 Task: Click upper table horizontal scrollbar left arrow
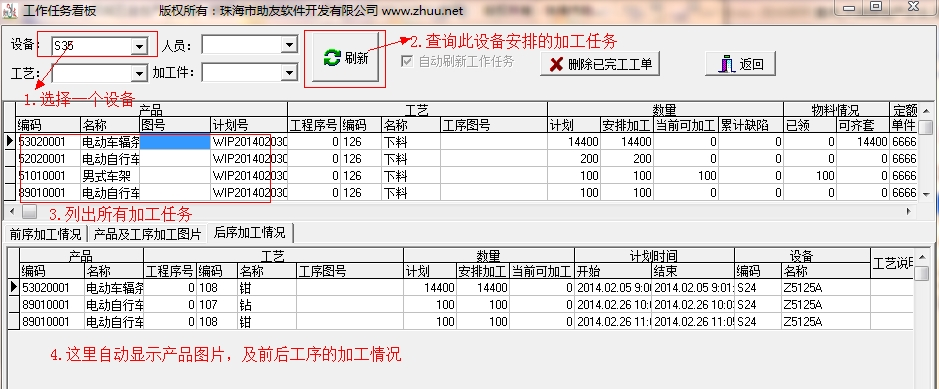coord(10,211)
